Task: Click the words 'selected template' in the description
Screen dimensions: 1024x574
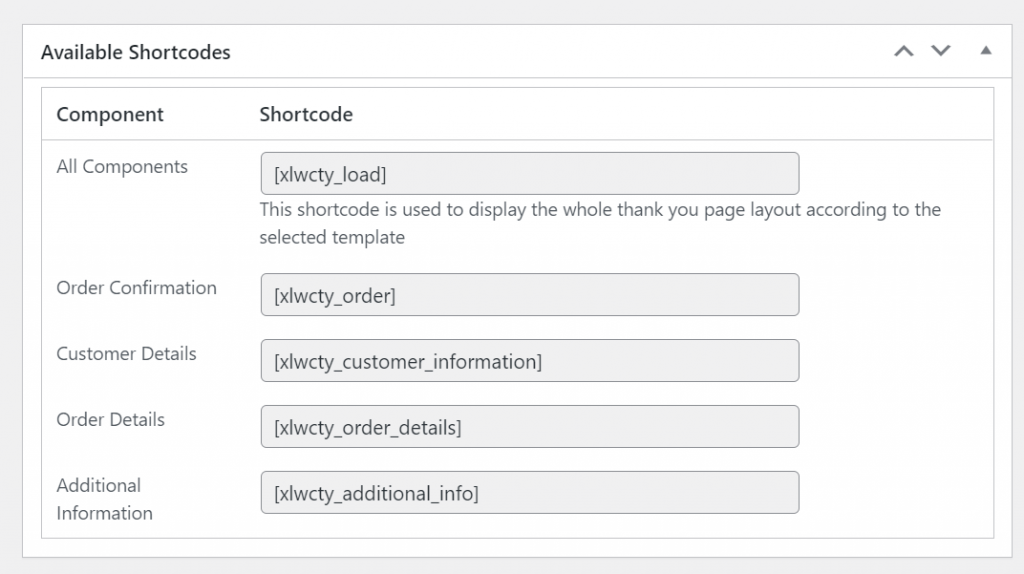Action: pyautogui.click(x=332, y=237)
